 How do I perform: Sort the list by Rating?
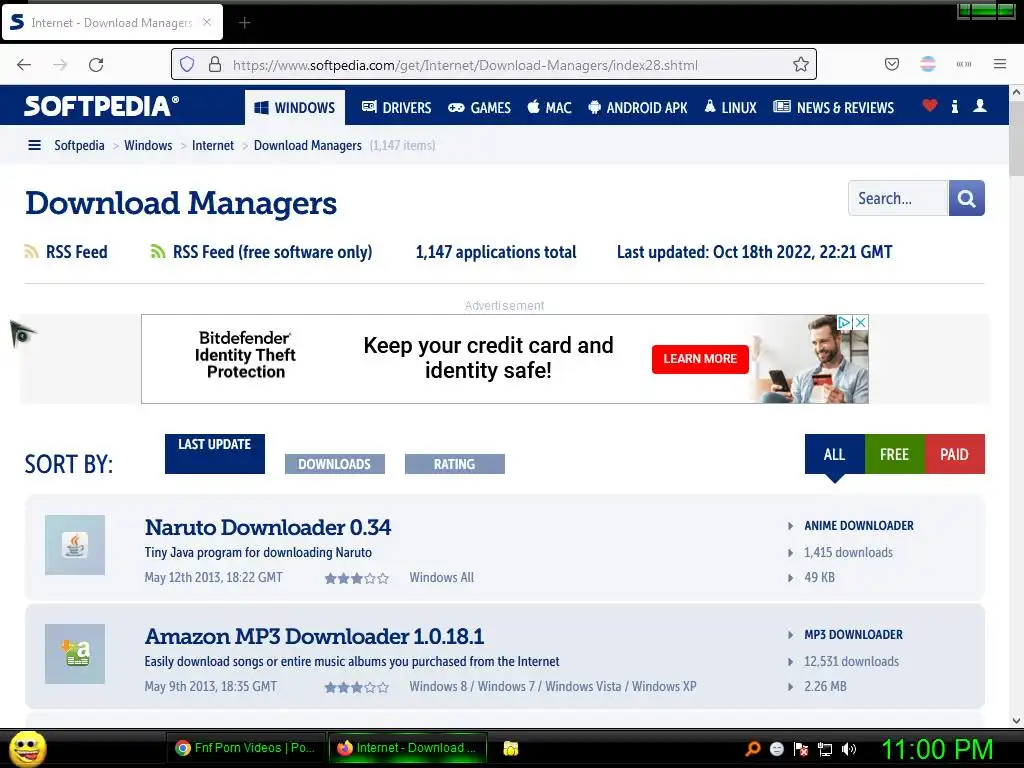[x=455, y=464]
